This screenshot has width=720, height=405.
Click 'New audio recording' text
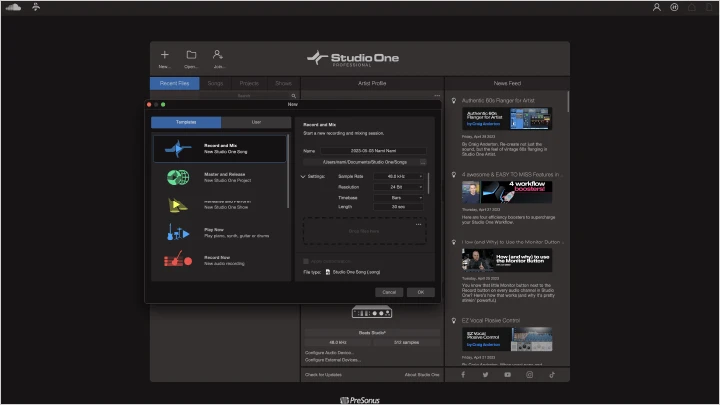pos(224,264)
